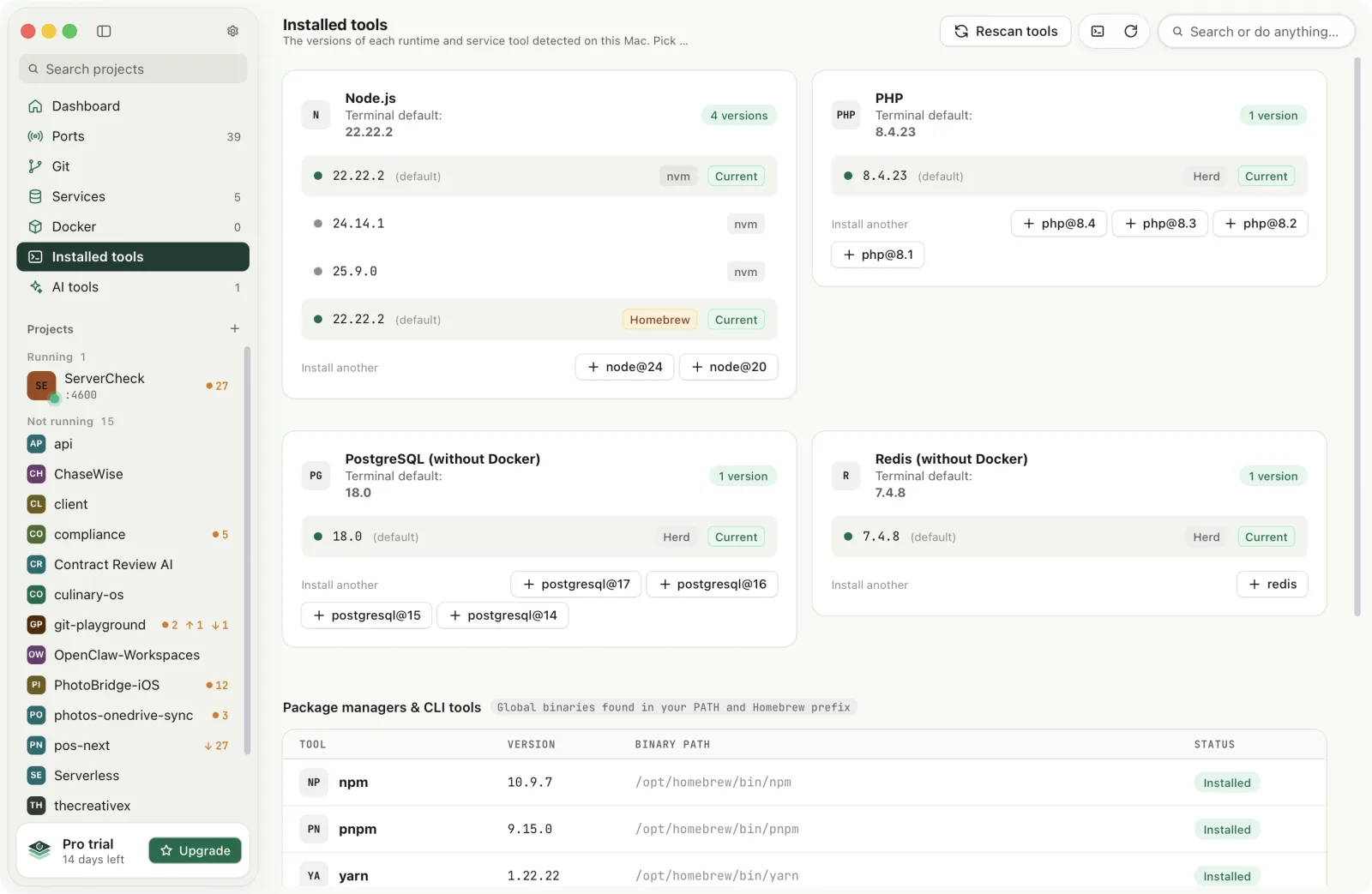The height and width of the screenshot is (894, 1372).
Task: Install postgresql@14 version
Action: (502, 615)
